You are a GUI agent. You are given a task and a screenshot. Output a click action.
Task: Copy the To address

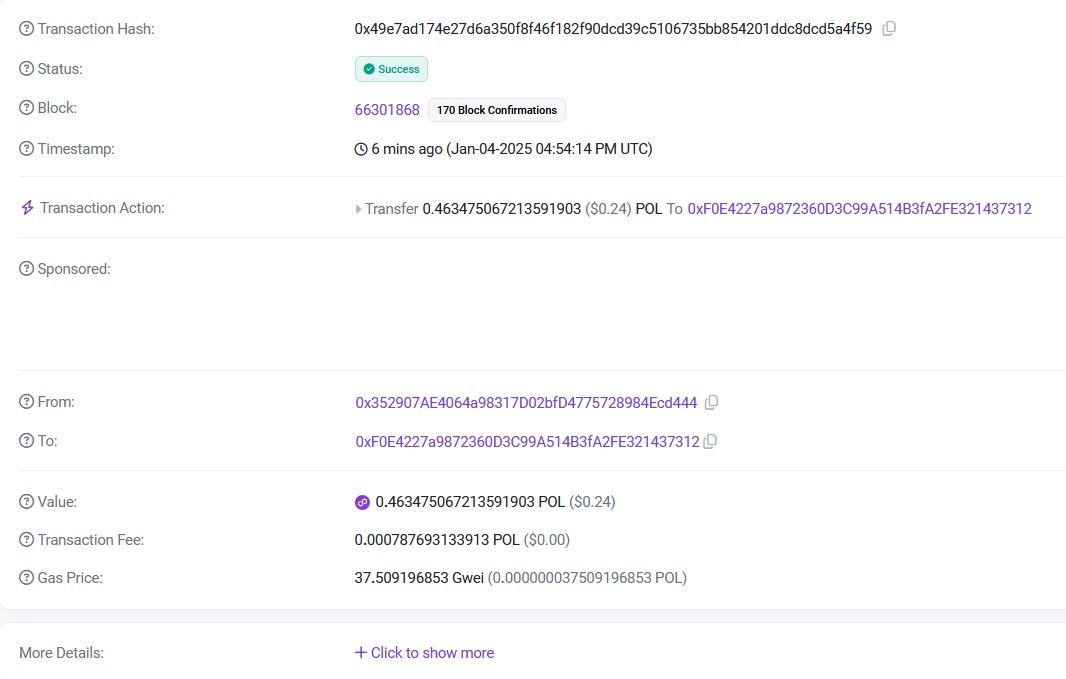click(710, 441)
